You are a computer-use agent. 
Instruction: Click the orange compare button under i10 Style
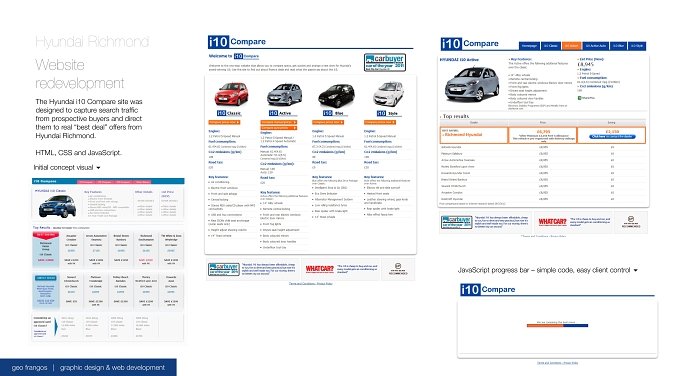[379, 122]
